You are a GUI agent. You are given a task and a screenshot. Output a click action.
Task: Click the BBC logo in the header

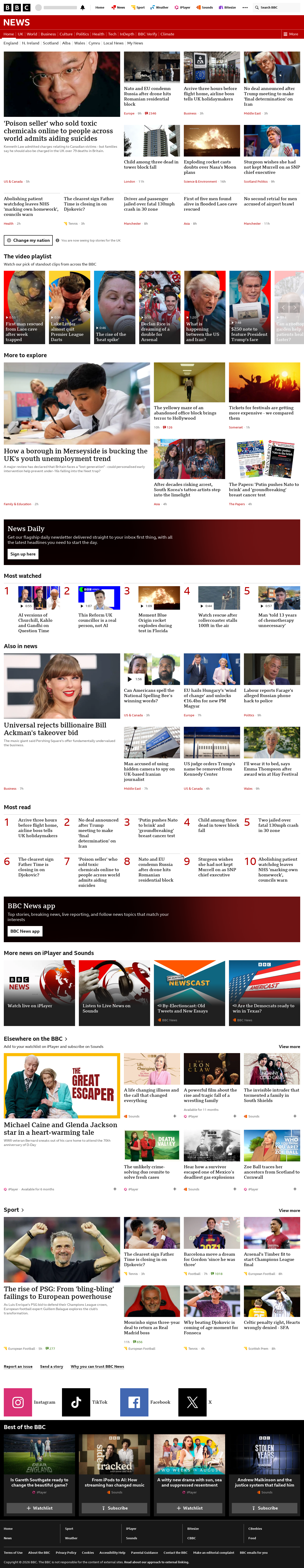point(17,7)
